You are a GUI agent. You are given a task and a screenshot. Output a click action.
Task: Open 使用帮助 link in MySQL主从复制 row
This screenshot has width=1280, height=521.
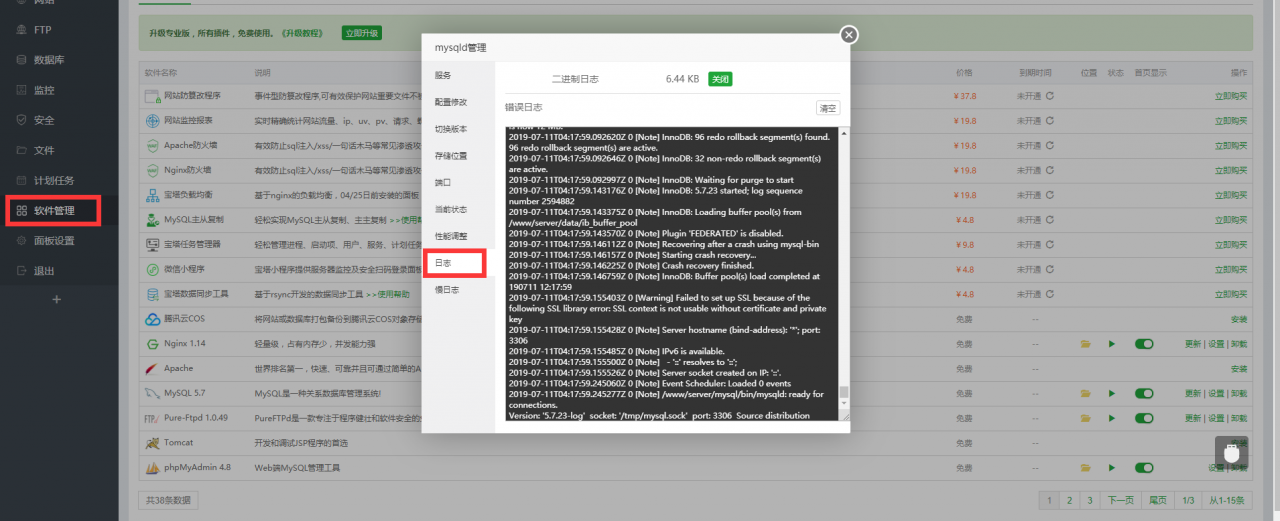click(408, 220)
